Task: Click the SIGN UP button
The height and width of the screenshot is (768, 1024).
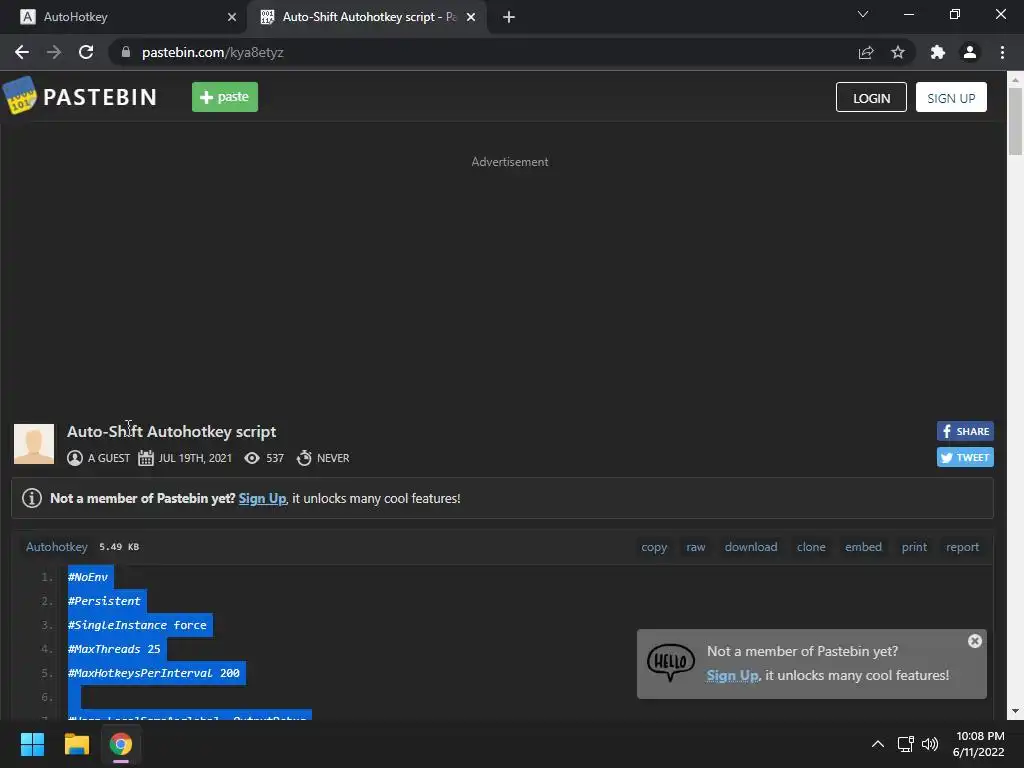Action: (951, 97)
